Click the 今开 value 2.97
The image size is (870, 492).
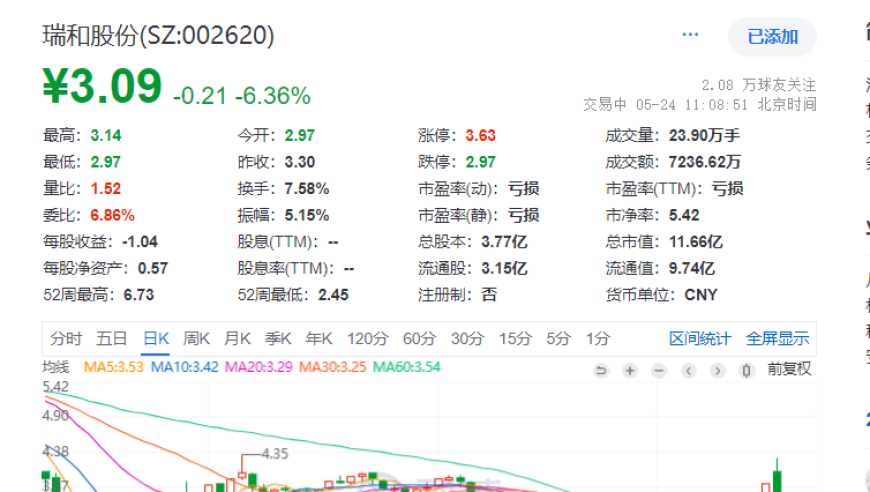click(300, 135)
